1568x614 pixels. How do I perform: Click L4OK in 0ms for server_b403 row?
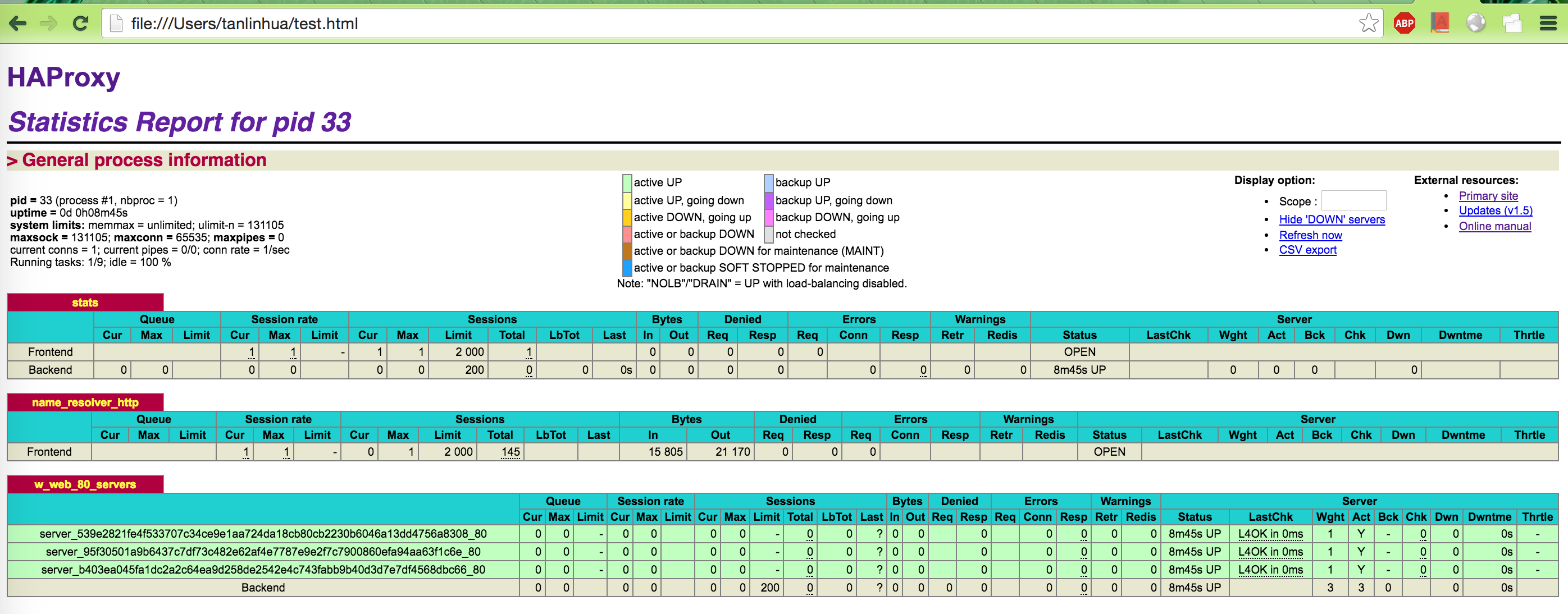(1270, 570)
